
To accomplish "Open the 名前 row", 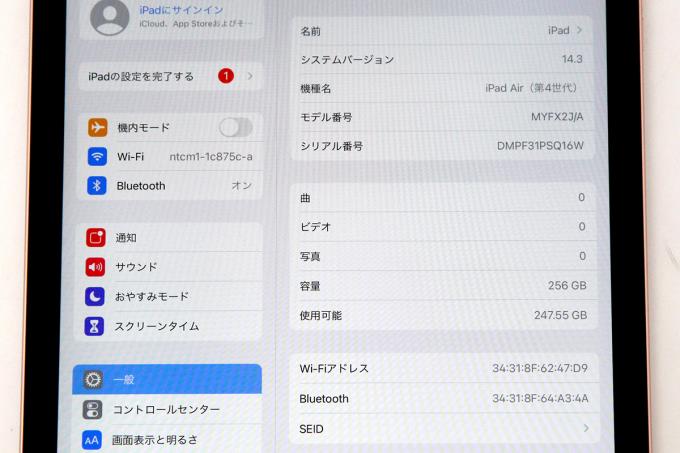I will pyautogui.click(x=441, y=31).
